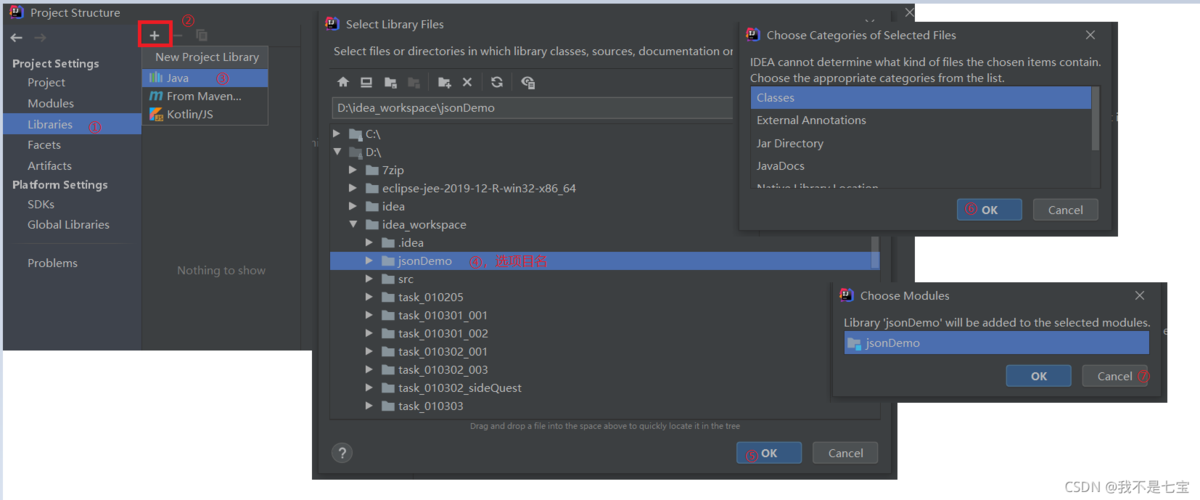Go to Home directory in file chooser toolbar
Screen dimensions: 1200x500
point(343,82)
